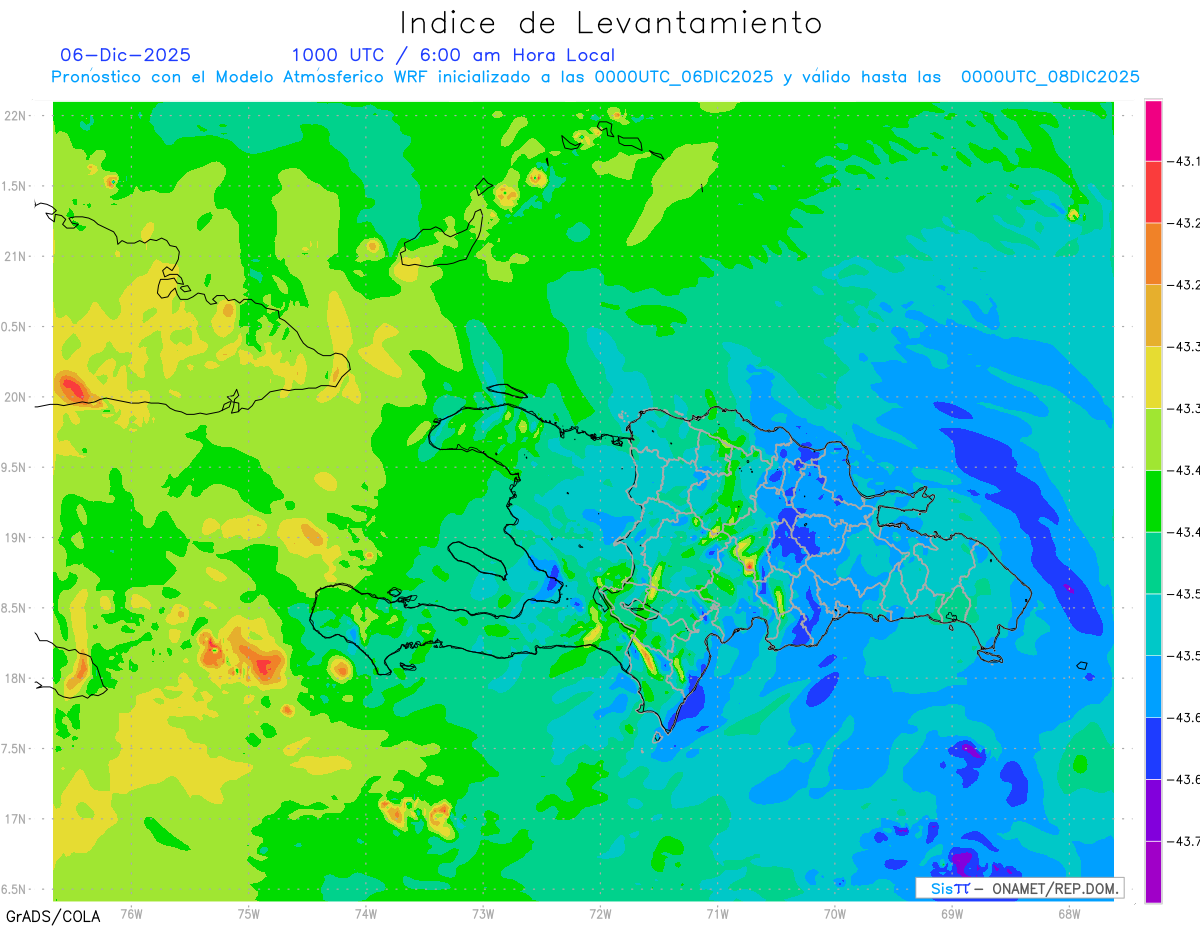
Task: Select the yellow swatch in the color scale
Action: click(x=1153, y=378)
